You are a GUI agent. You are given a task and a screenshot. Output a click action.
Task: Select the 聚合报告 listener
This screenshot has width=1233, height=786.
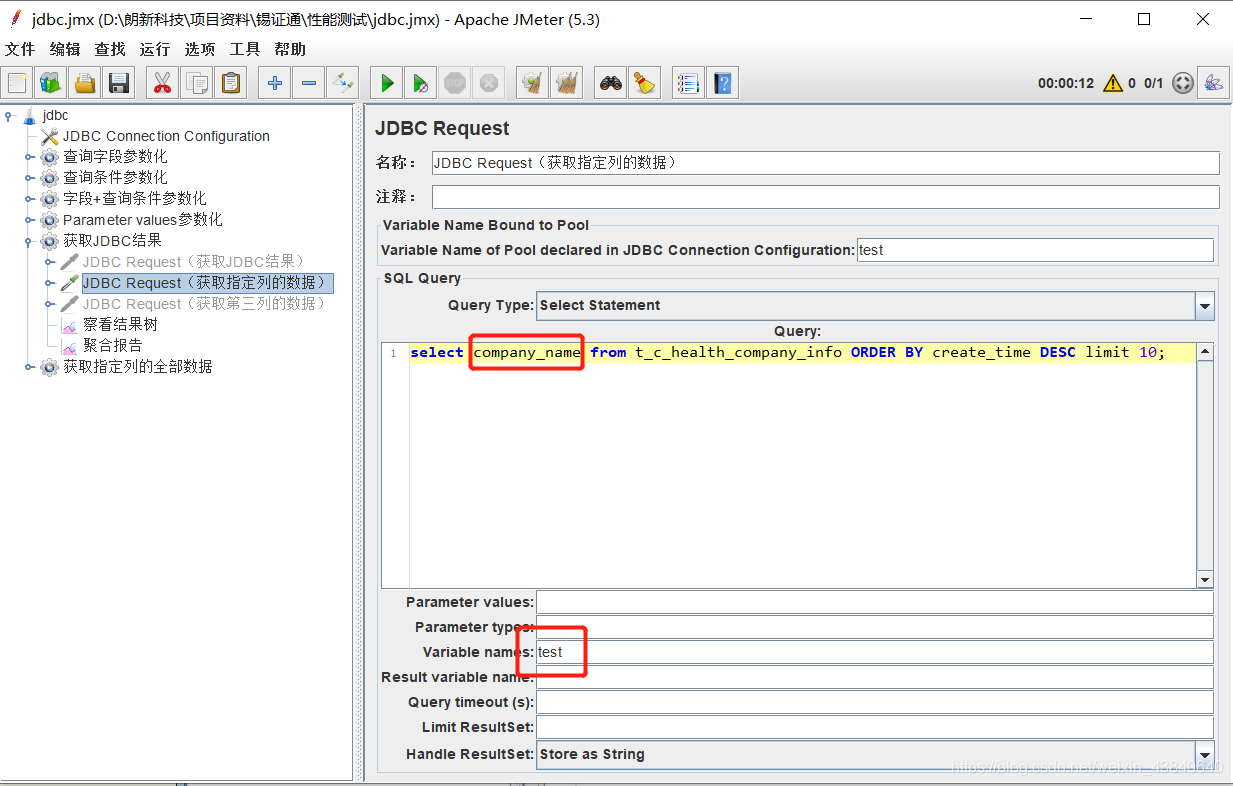click(x=112, y=346)
